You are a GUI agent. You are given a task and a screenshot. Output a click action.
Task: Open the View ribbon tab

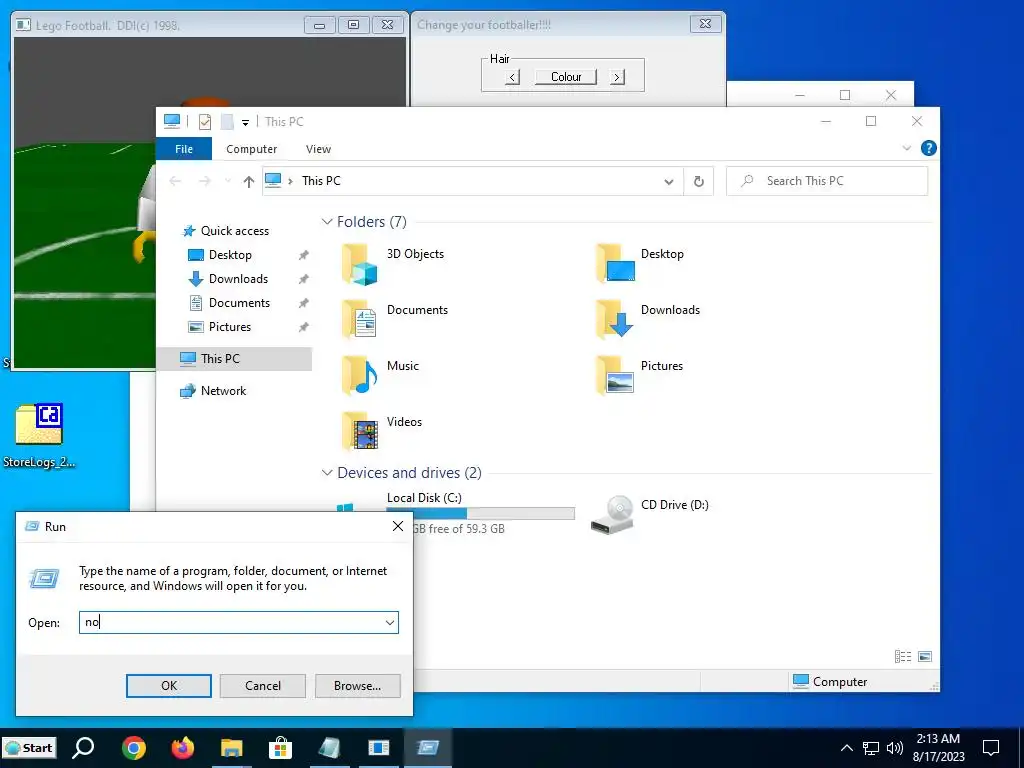click(318, 149)
